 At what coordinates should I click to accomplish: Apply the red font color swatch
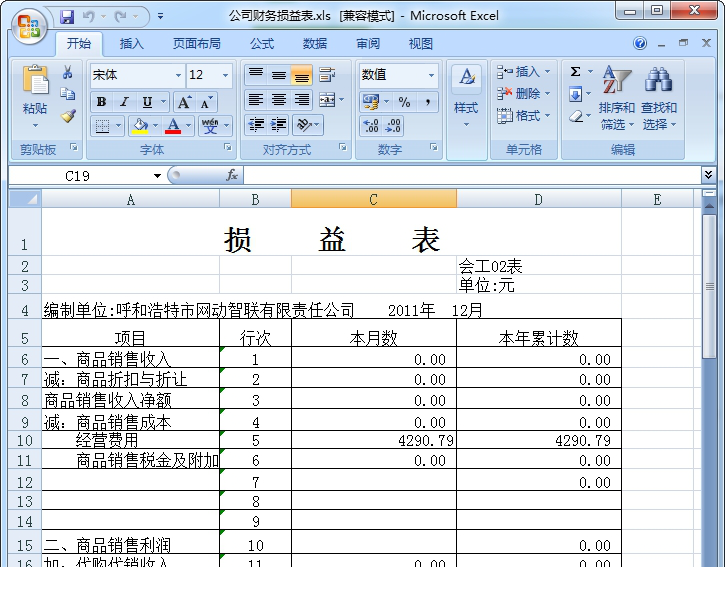pos(174,126)
